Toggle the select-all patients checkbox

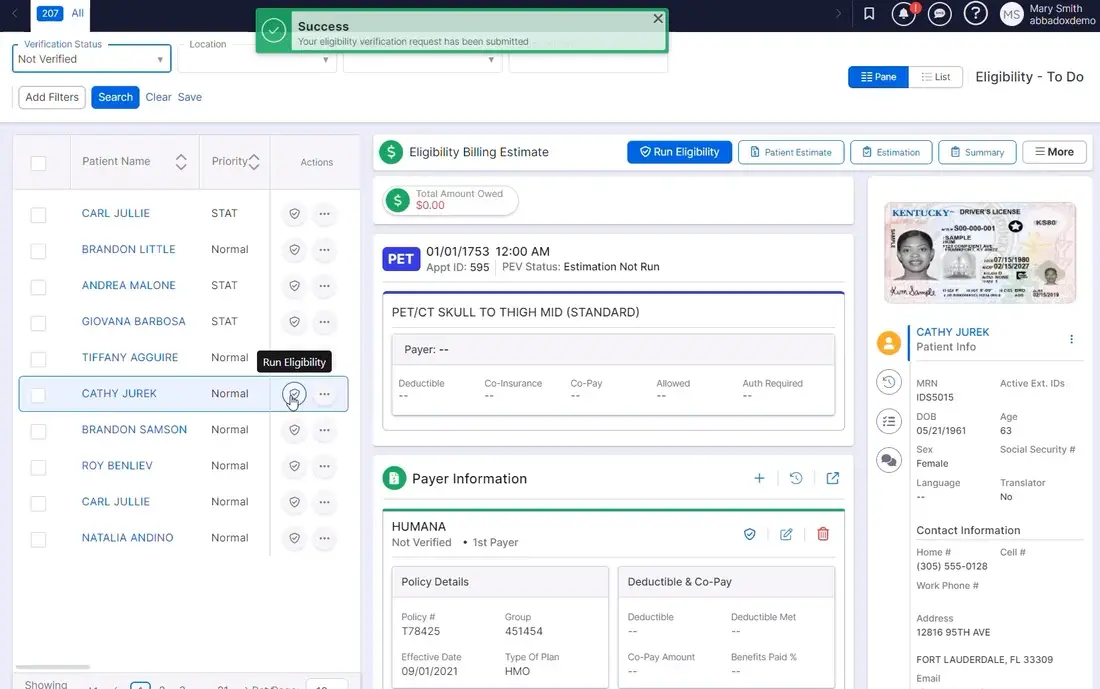point(39,163)
